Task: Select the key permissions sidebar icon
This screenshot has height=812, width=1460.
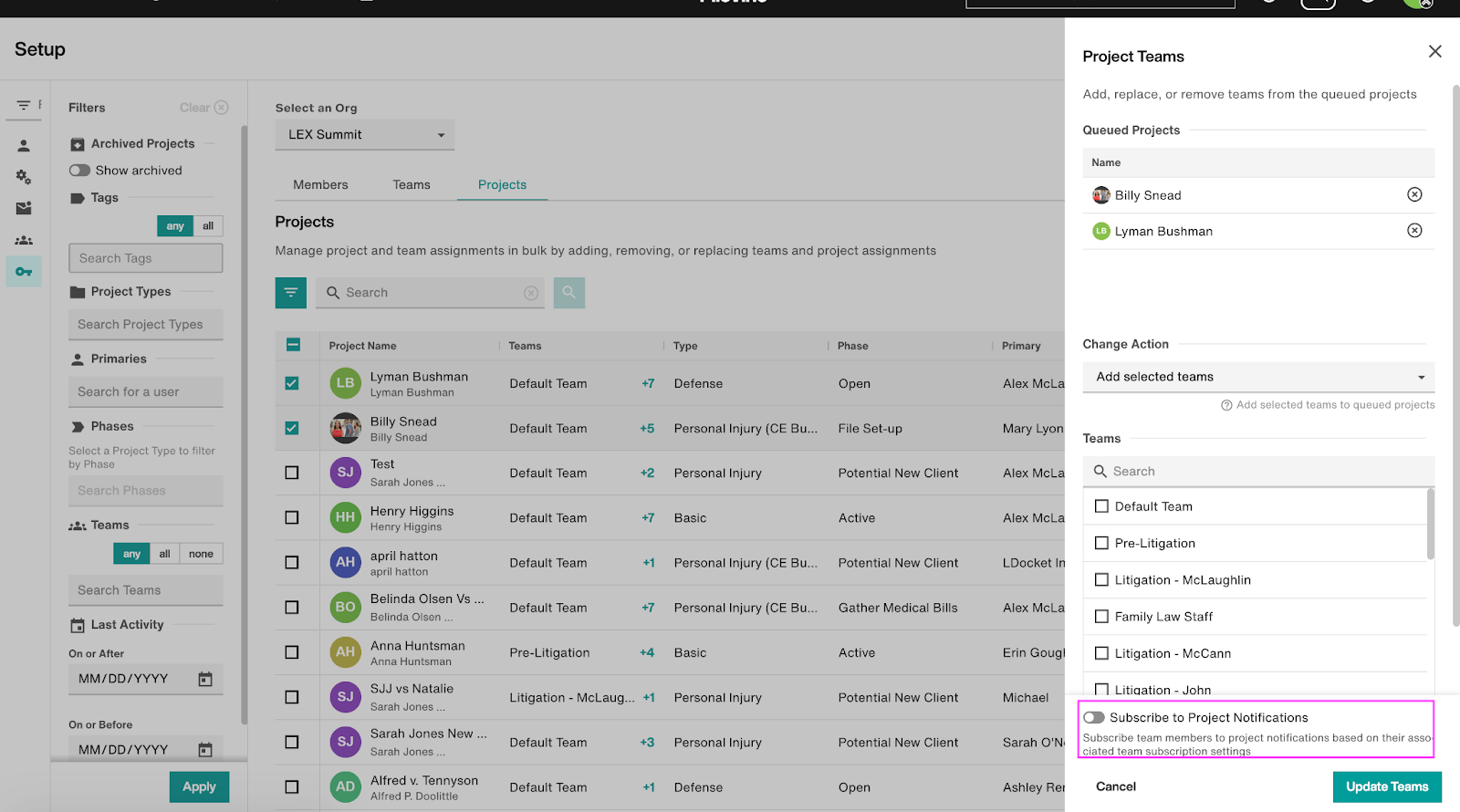Action: 24,272
